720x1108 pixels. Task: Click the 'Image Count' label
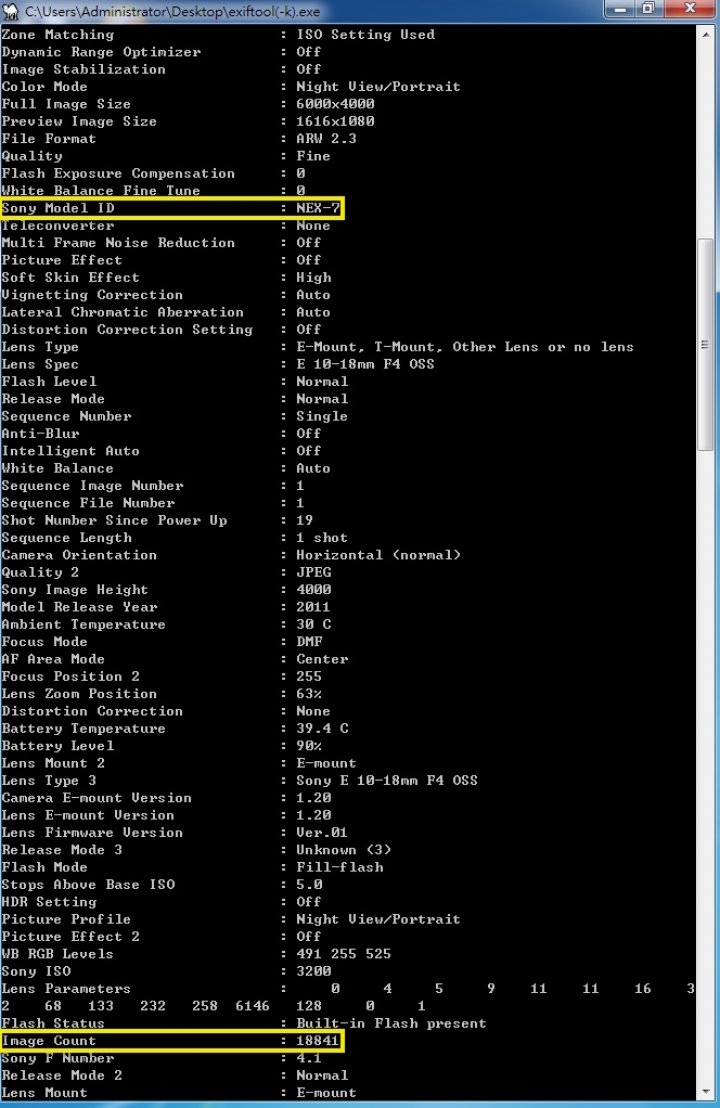pyautogui.click(x=49, y=1041)
